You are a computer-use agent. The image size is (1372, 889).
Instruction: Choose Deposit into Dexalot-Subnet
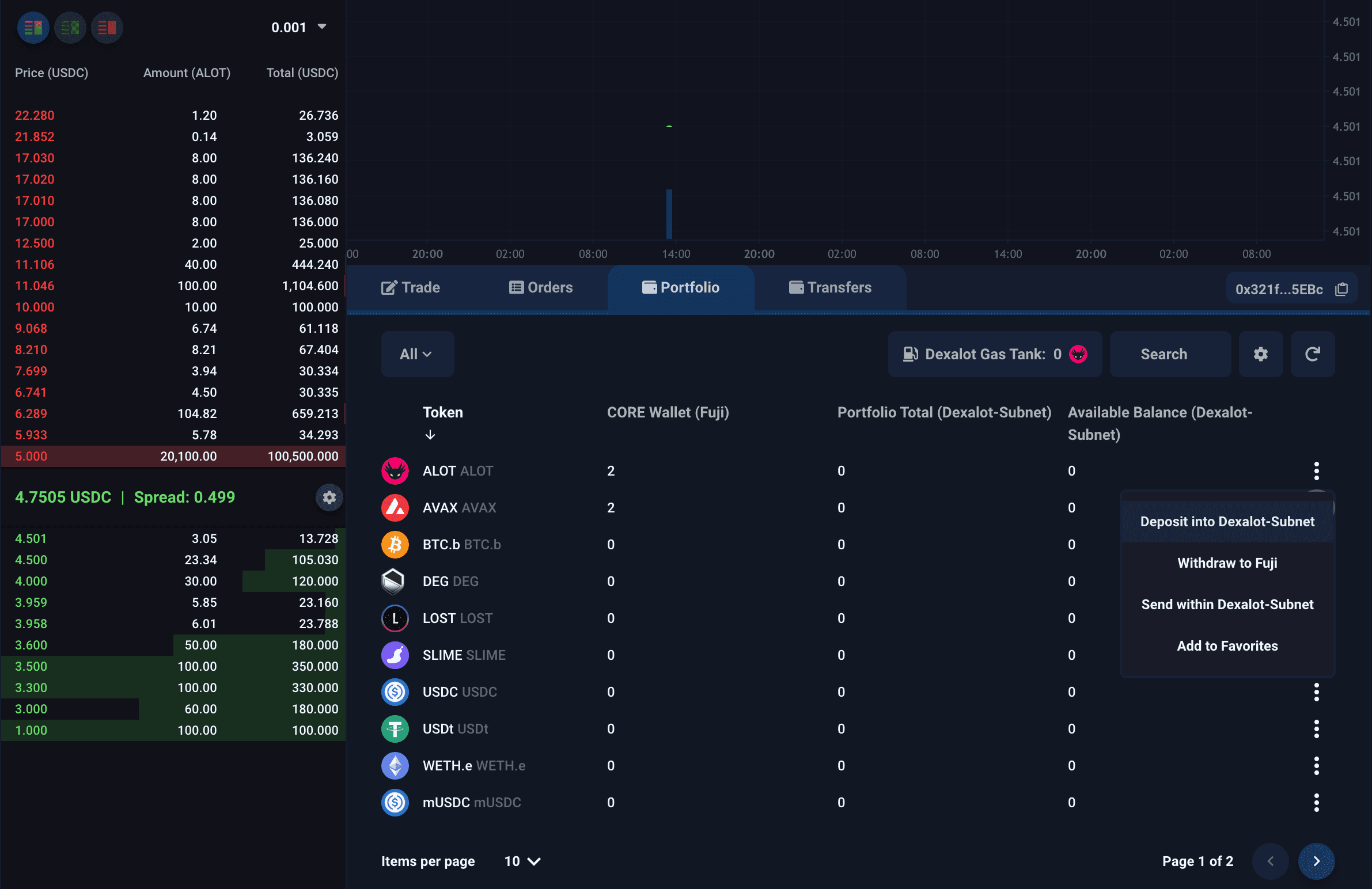1227,522
